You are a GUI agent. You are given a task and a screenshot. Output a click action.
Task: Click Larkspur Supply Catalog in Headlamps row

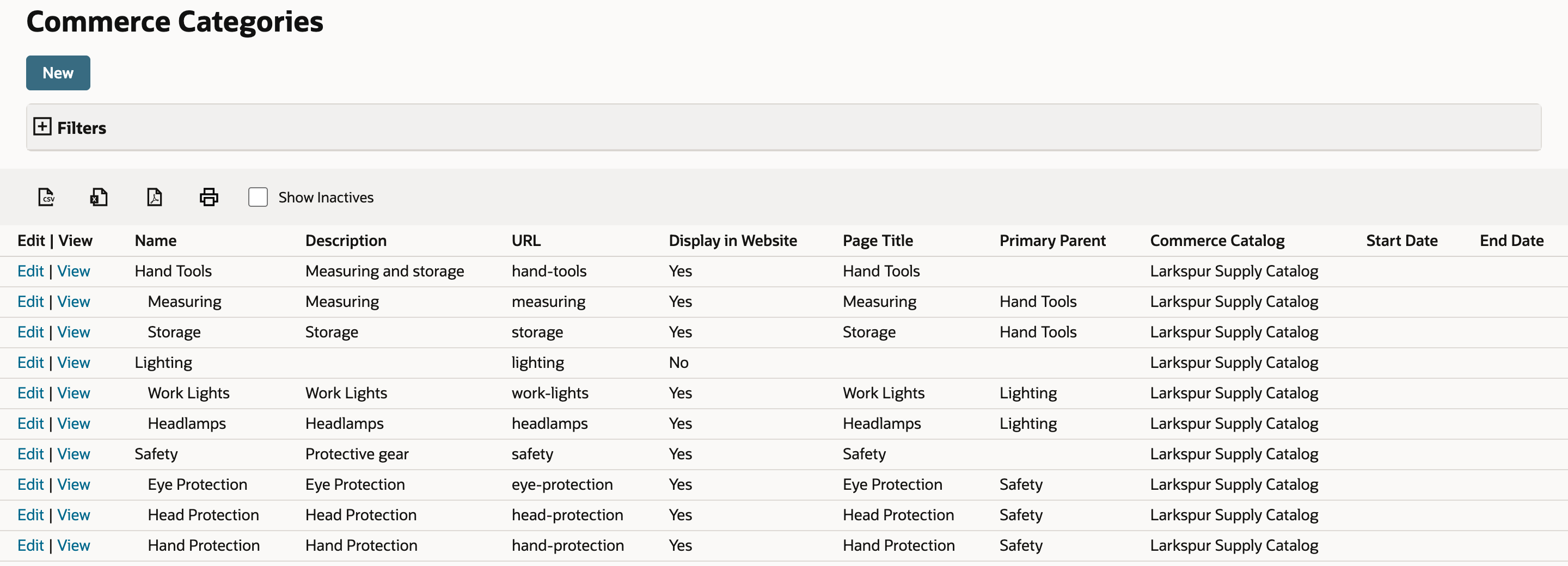(1234, 423)
